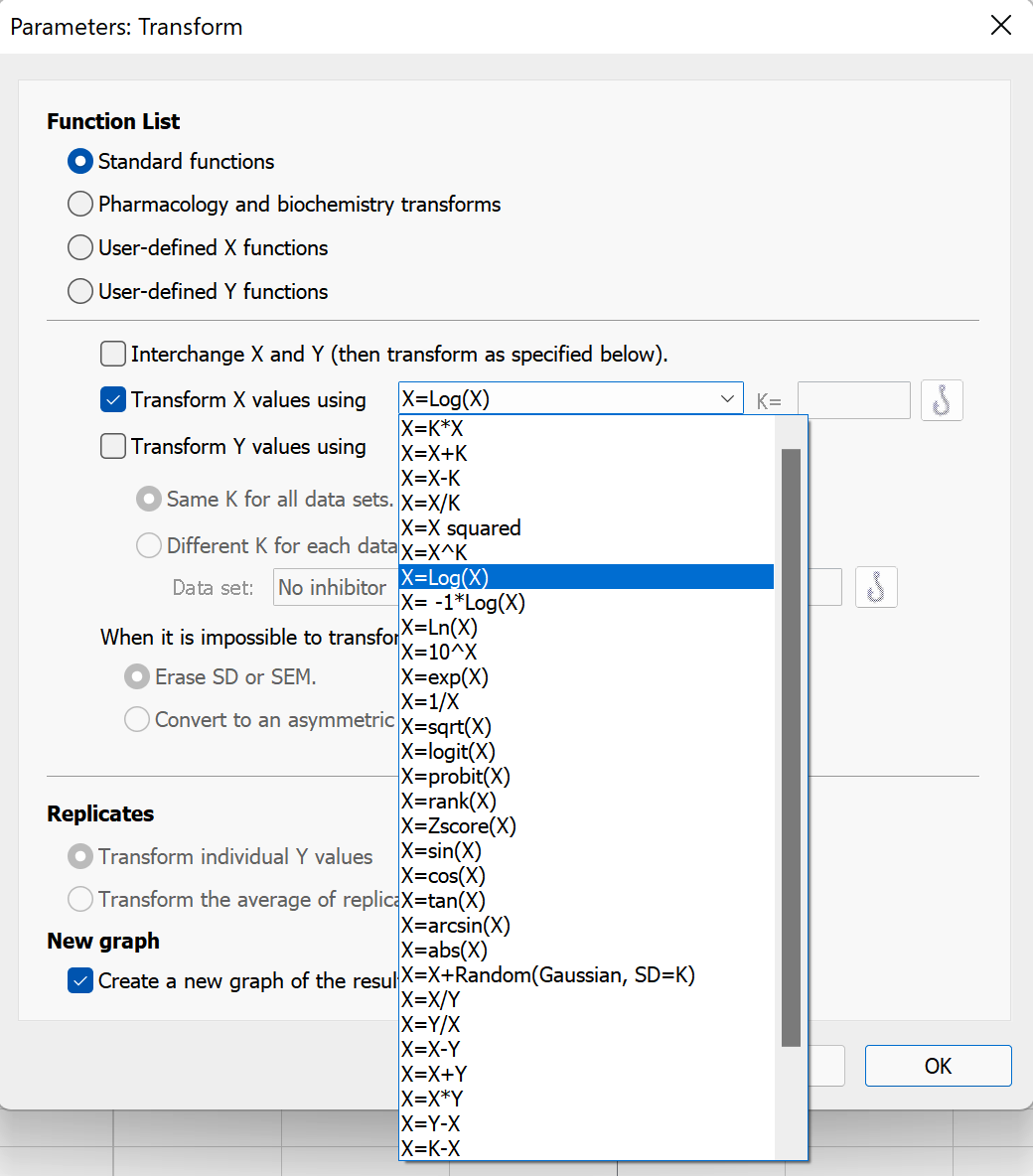This screenshot has width=1033, height=1176.
Task: Close the Parameters: Transform dialog
Action: click(1001, 26)
